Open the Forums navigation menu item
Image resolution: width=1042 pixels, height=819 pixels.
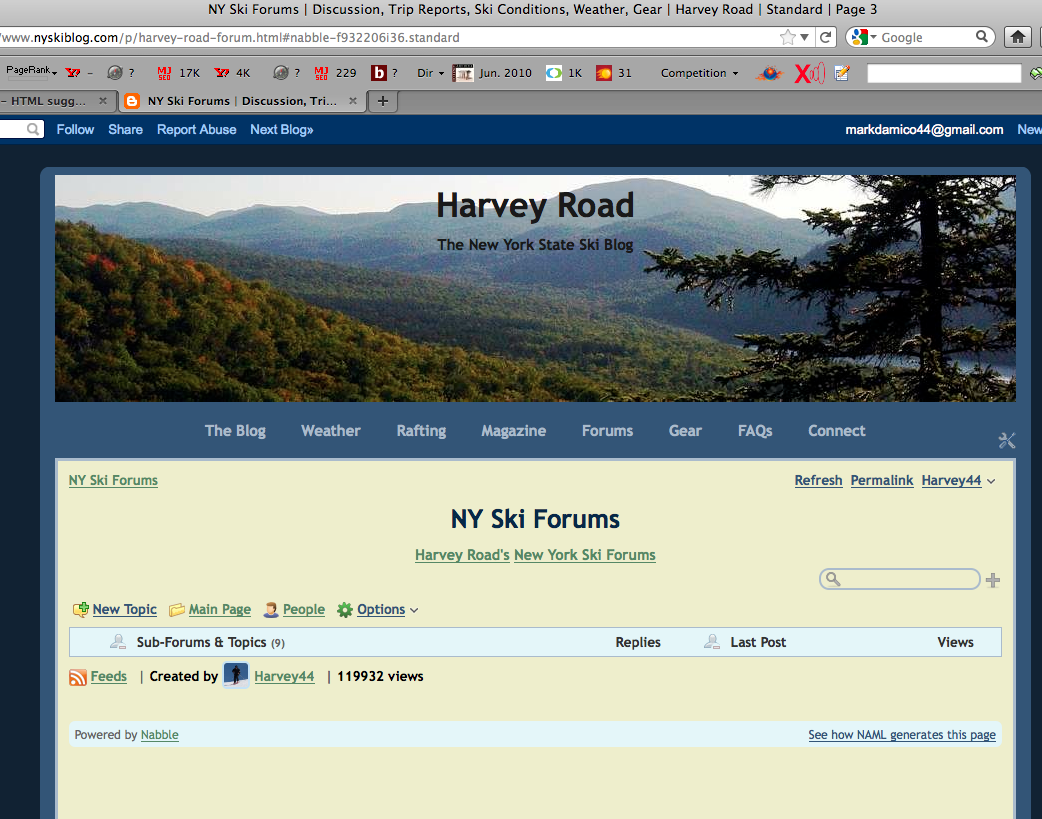607,431
